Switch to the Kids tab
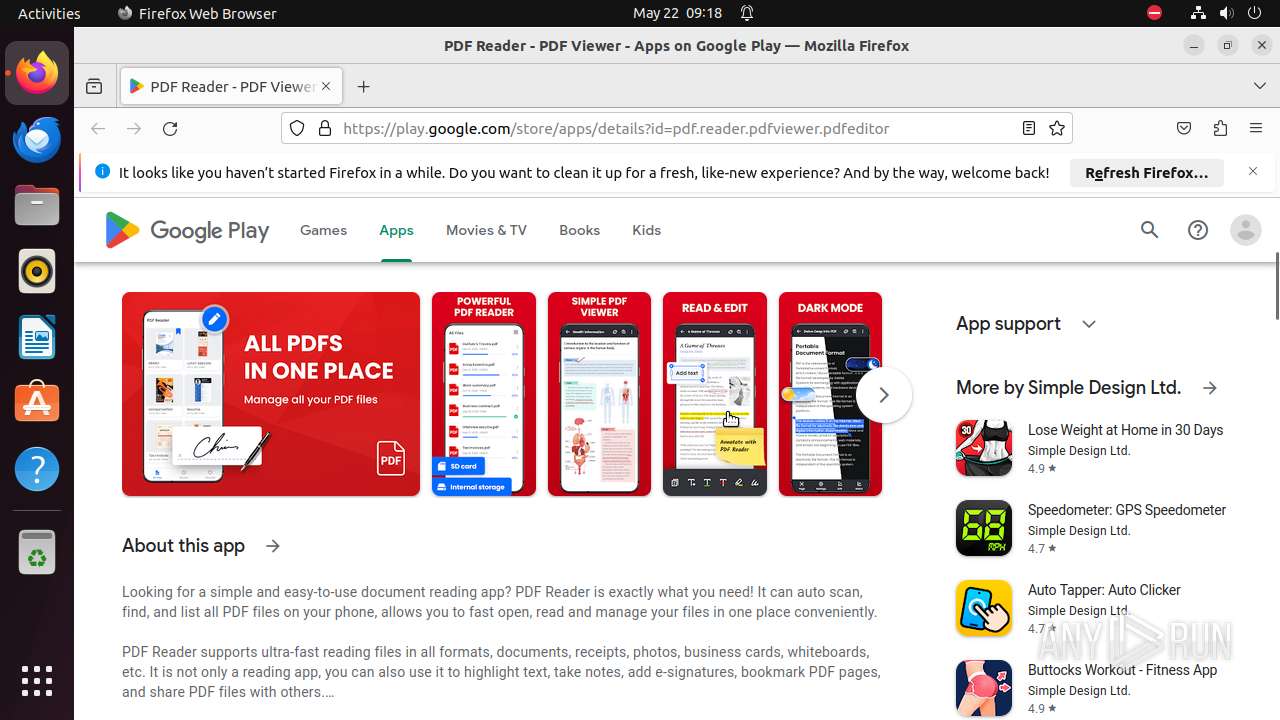 pyautogui.click(x=646, y=230)
